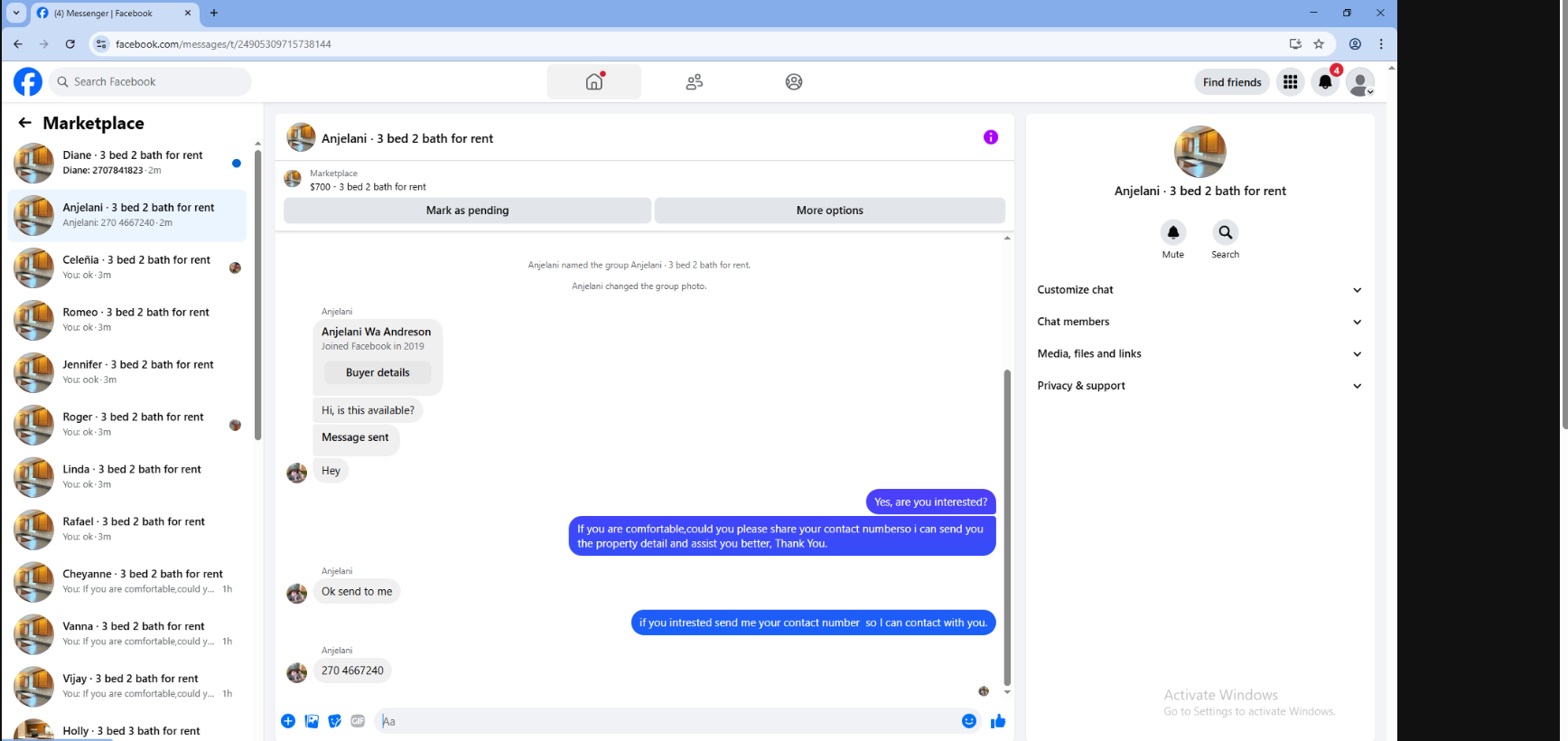Reload the page in browser

[70, 43]
